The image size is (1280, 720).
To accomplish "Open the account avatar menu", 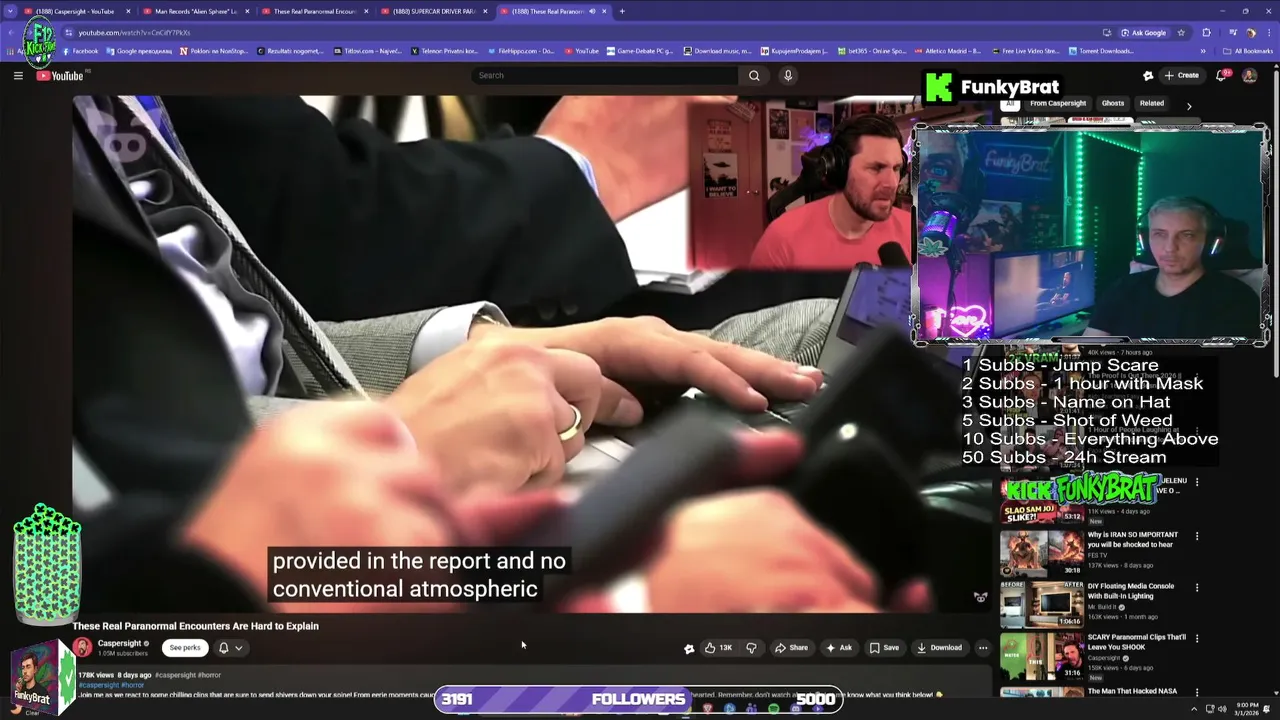I will [1249, 75].
